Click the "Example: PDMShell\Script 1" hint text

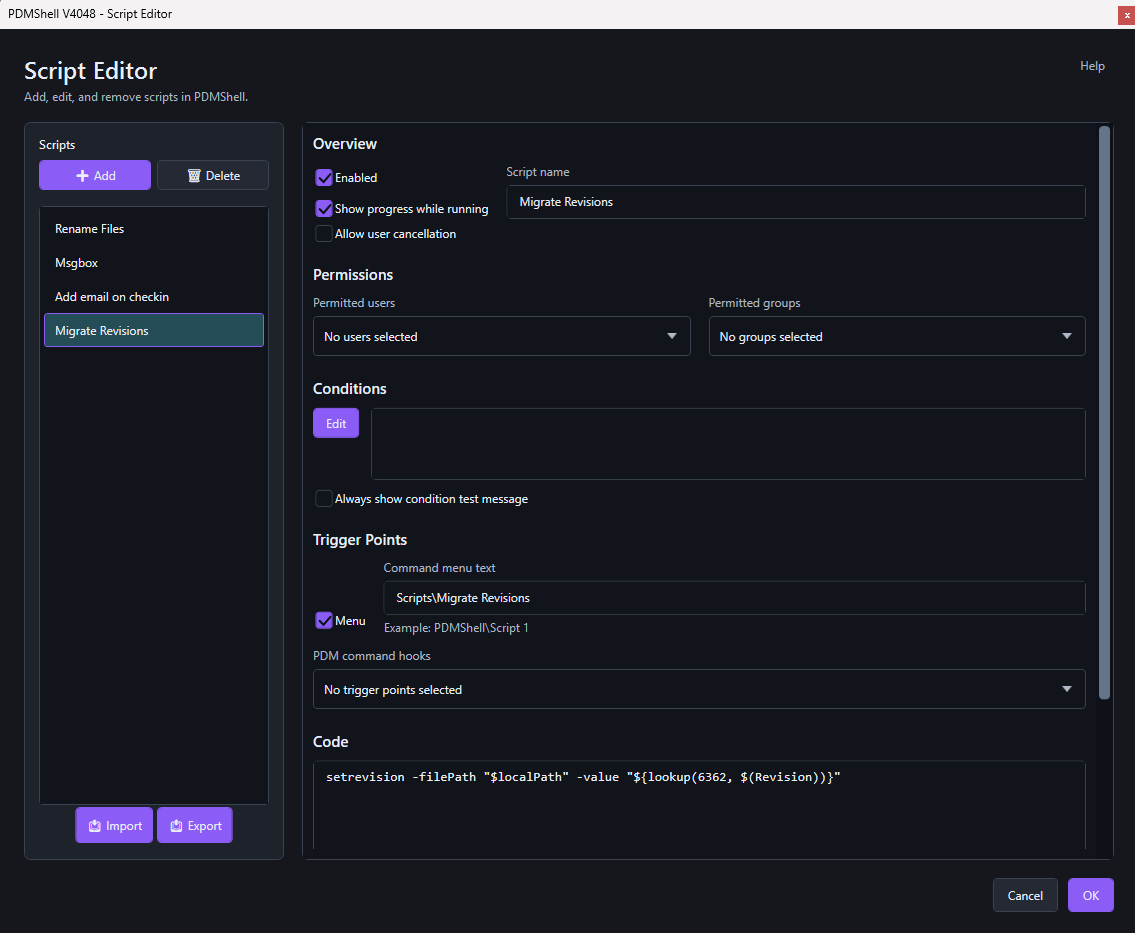pyautogui.click(x=456, y=628)
